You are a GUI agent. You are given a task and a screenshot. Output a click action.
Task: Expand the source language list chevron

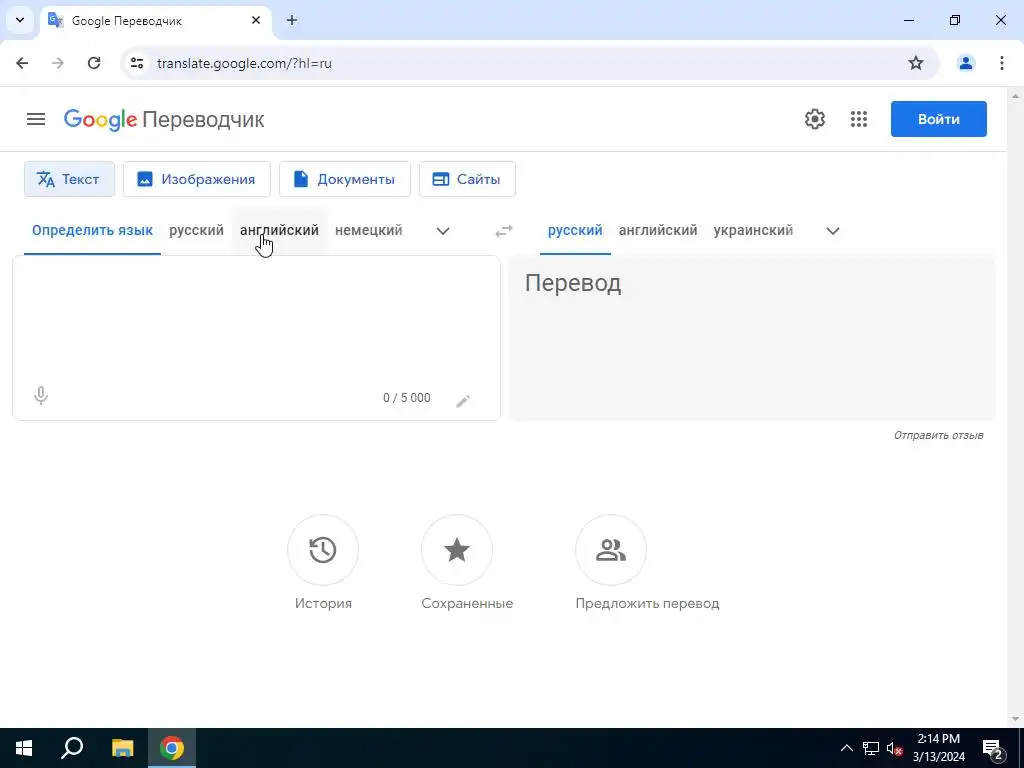(443, 231)
